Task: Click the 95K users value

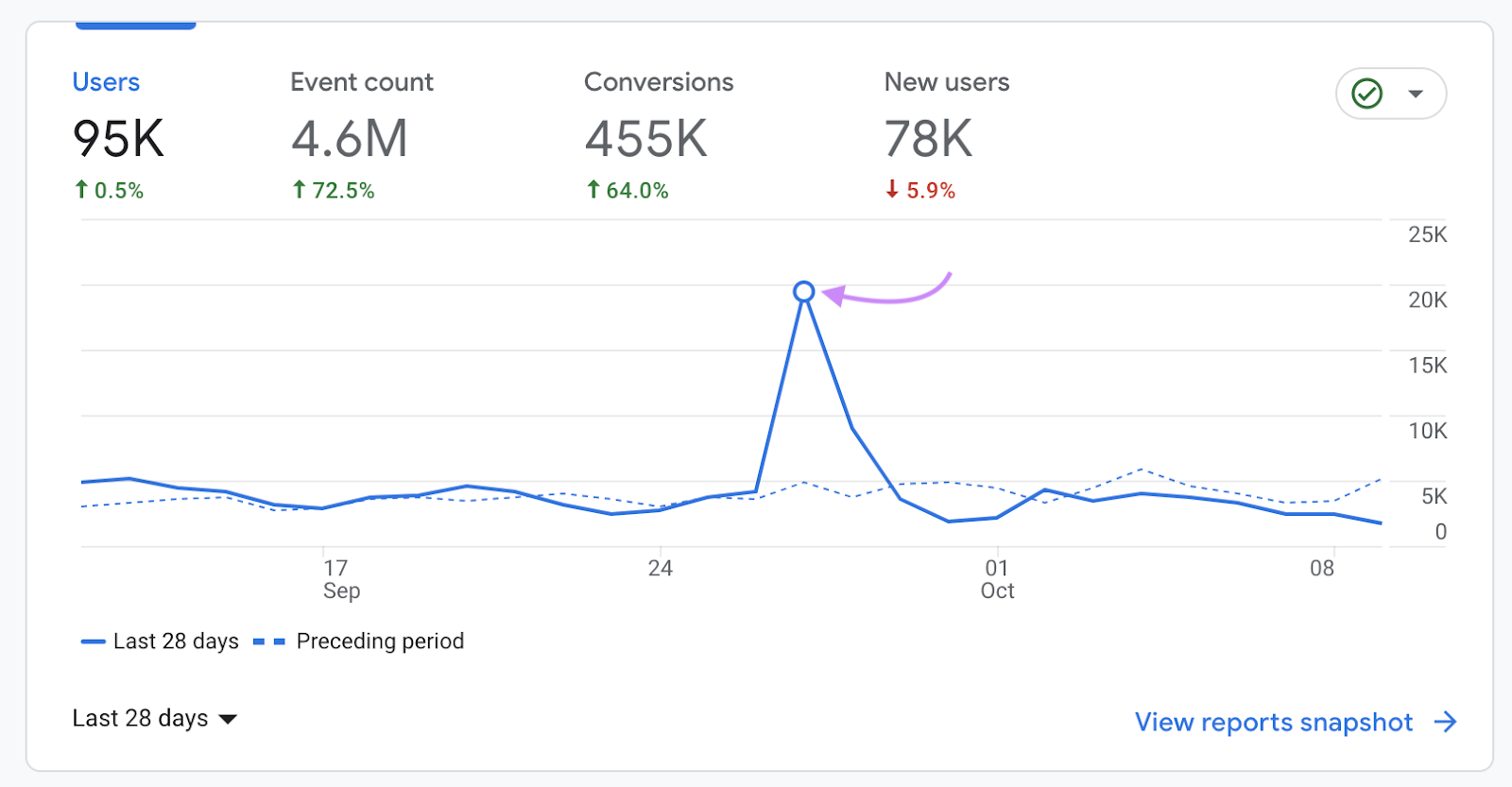Action: coord(119,139)
